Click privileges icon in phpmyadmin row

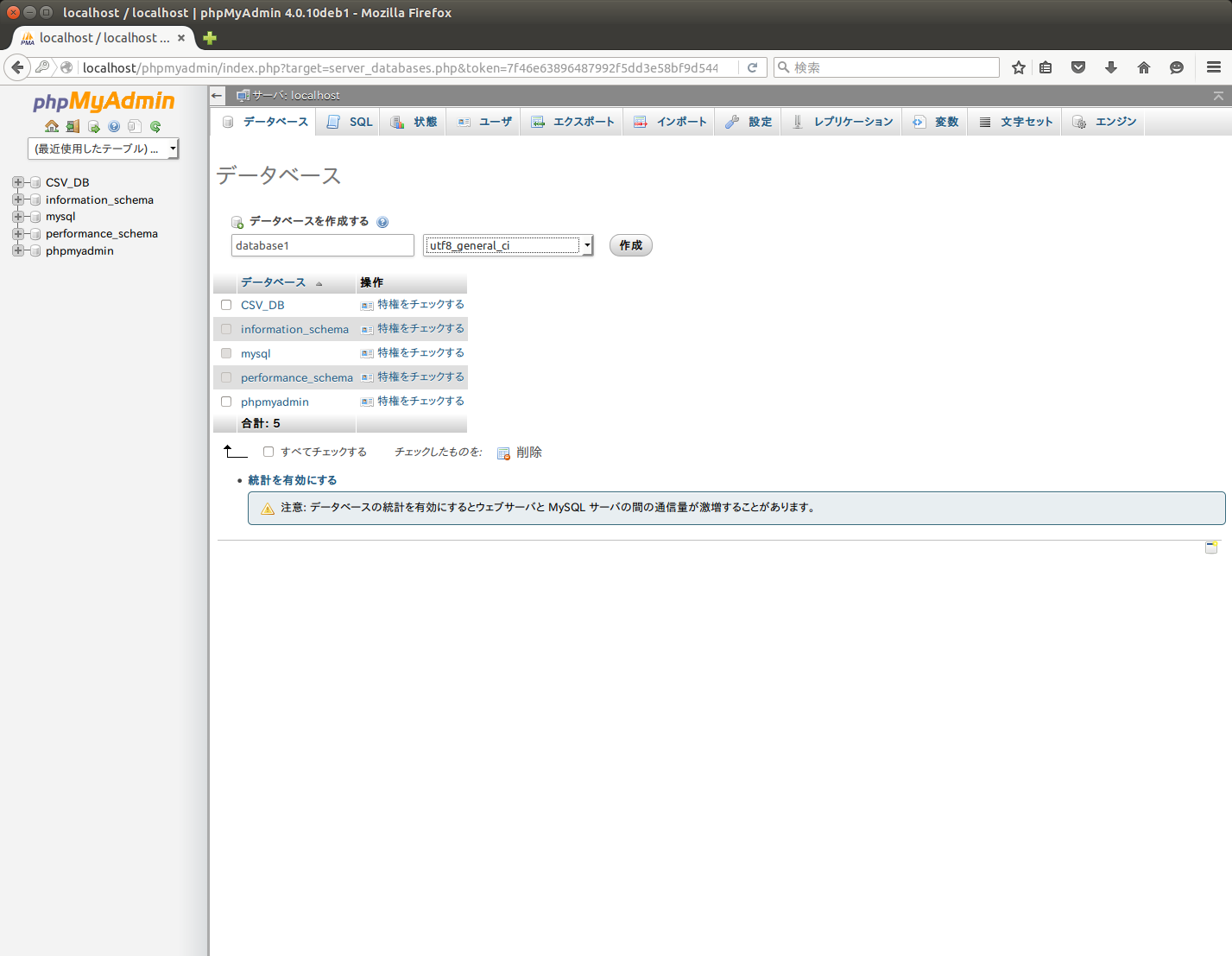[x=367, y=402]
